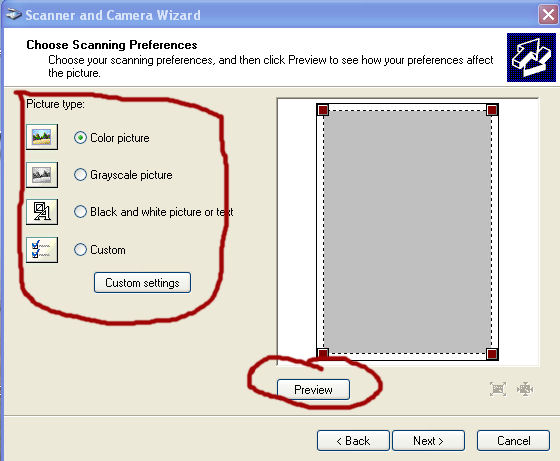560x461 pixels.
Task: Click the top-left crop handle
Action: coord(323,110)
